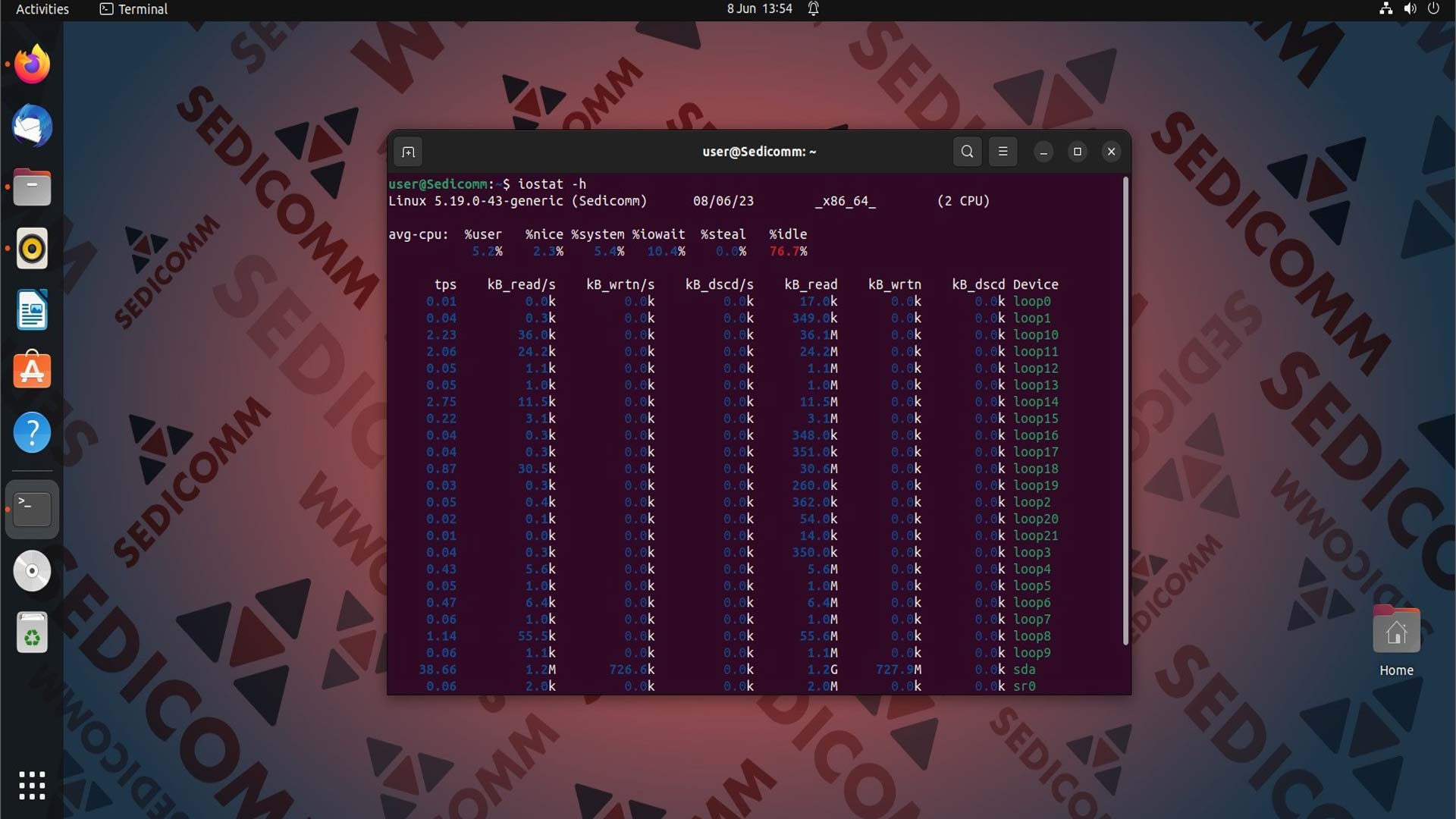Open the Help question mark icon
The image size is (1456, 819).
point(32,432)
